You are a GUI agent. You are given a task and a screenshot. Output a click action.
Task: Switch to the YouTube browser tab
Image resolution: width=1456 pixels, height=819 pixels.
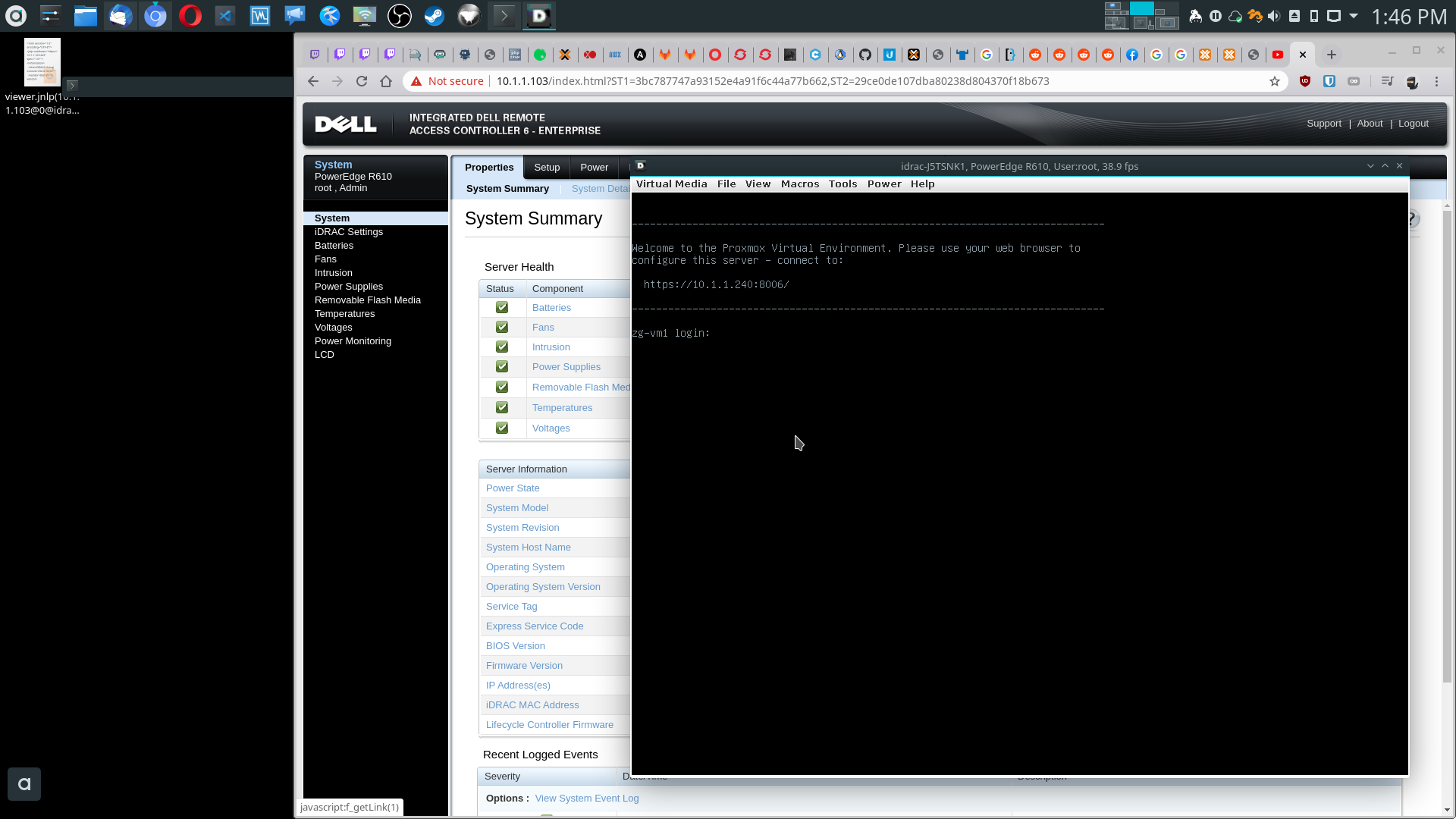coord(1278,55)
